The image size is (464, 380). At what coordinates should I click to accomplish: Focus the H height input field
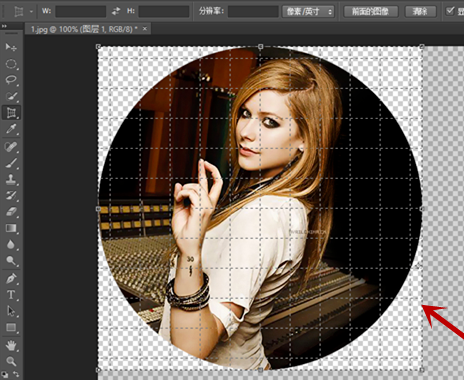pos(164,11)
